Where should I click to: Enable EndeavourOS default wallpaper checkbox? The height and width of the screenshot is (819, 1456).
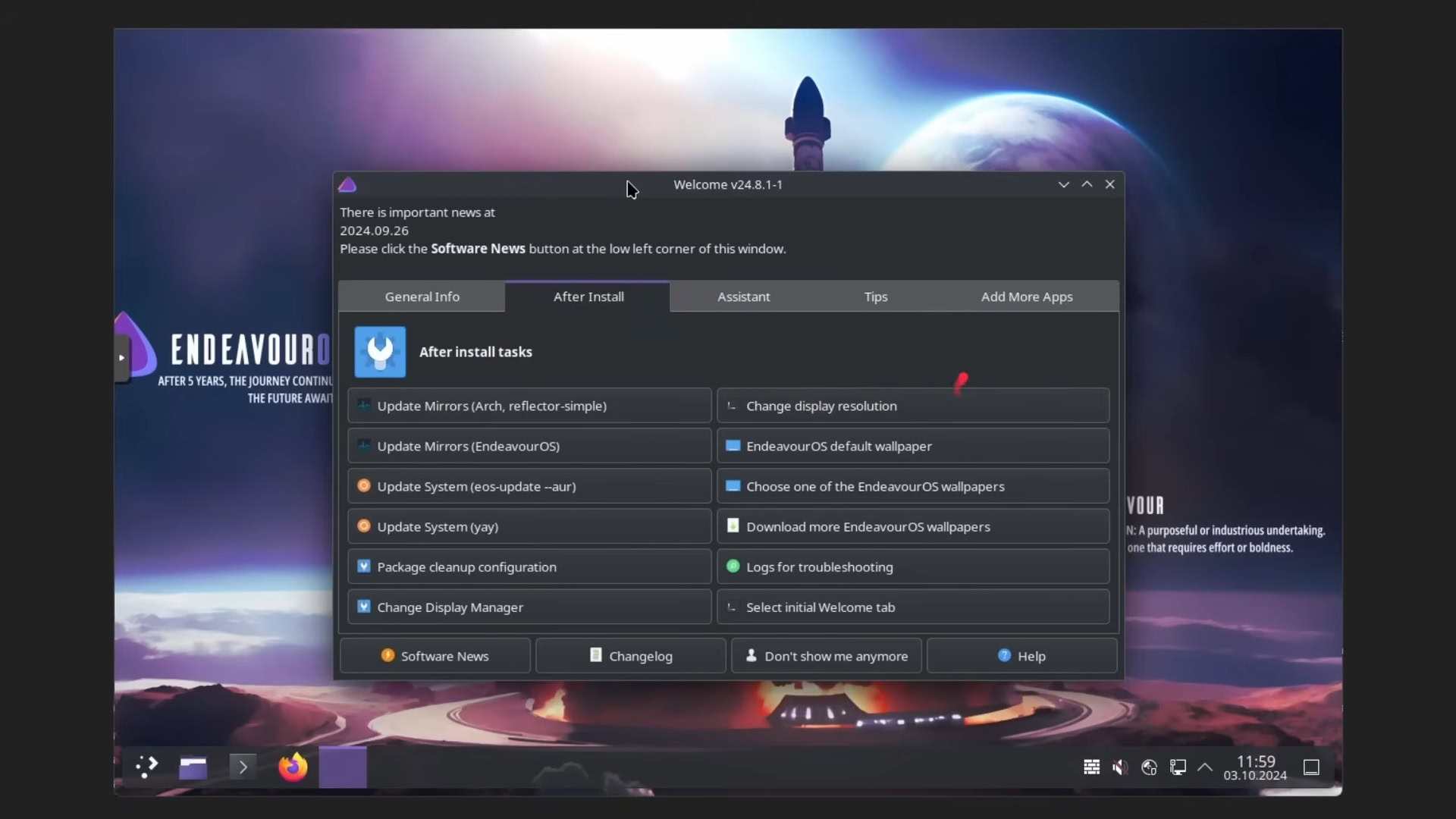coord(733,446)
